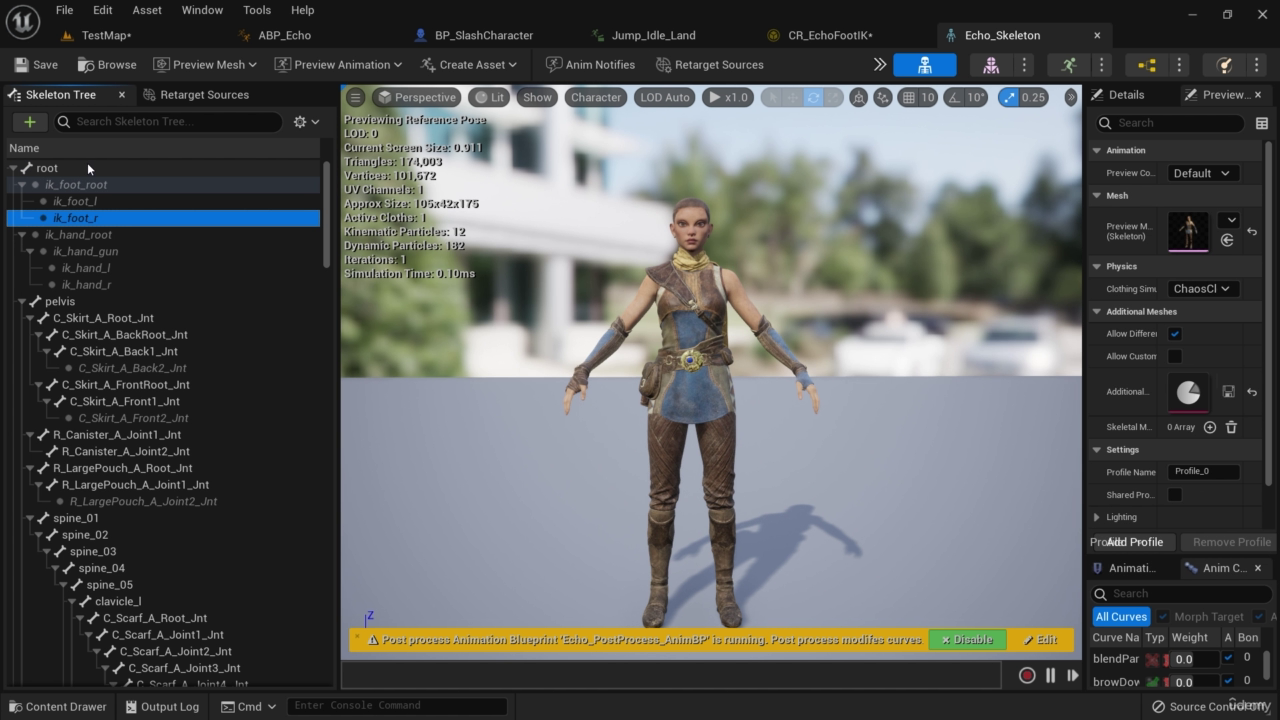Open the Physics asset mode icon

point(1224,65)
